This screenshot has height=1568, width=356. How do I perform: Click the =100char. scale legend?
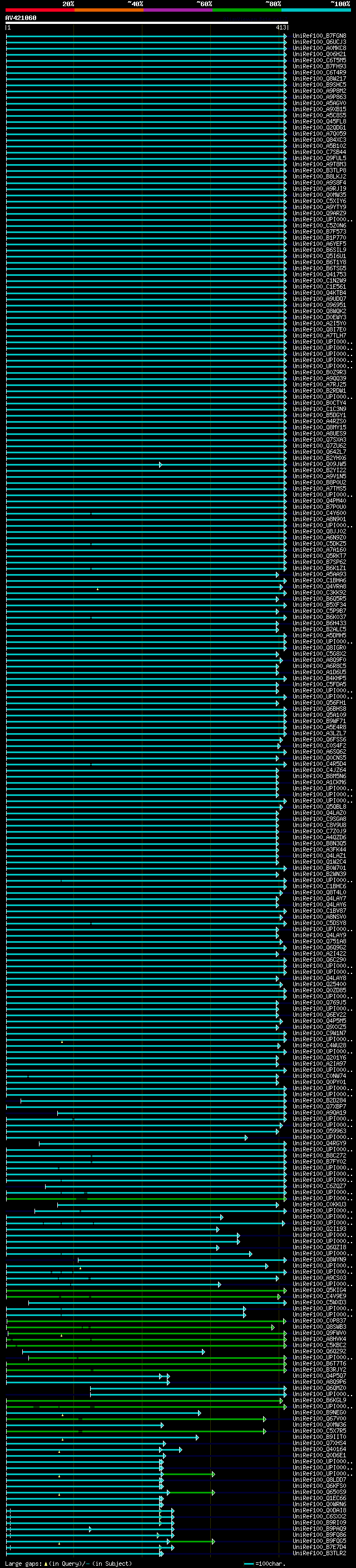point(265,1564)
